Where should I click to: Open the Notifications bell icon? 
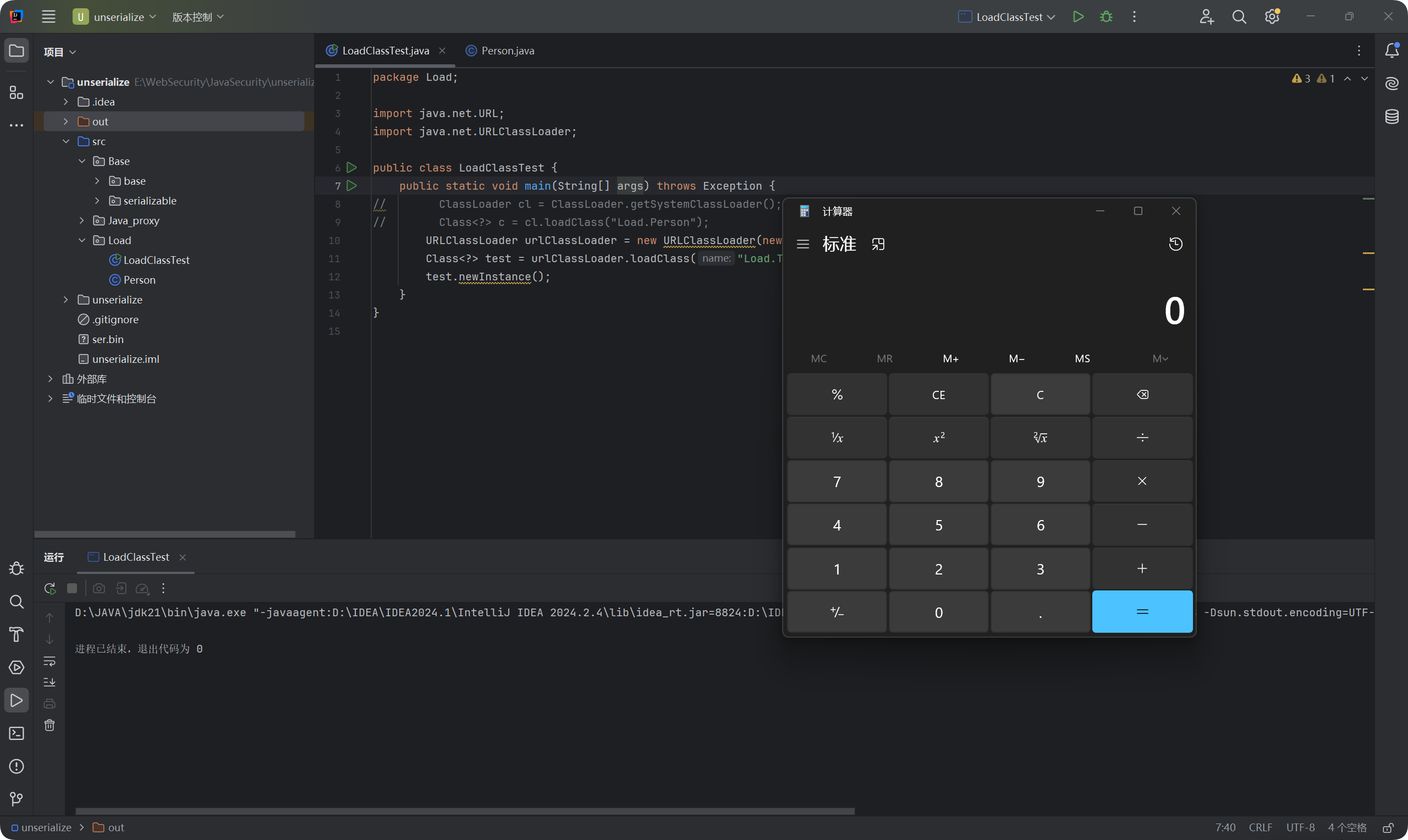1391,51
